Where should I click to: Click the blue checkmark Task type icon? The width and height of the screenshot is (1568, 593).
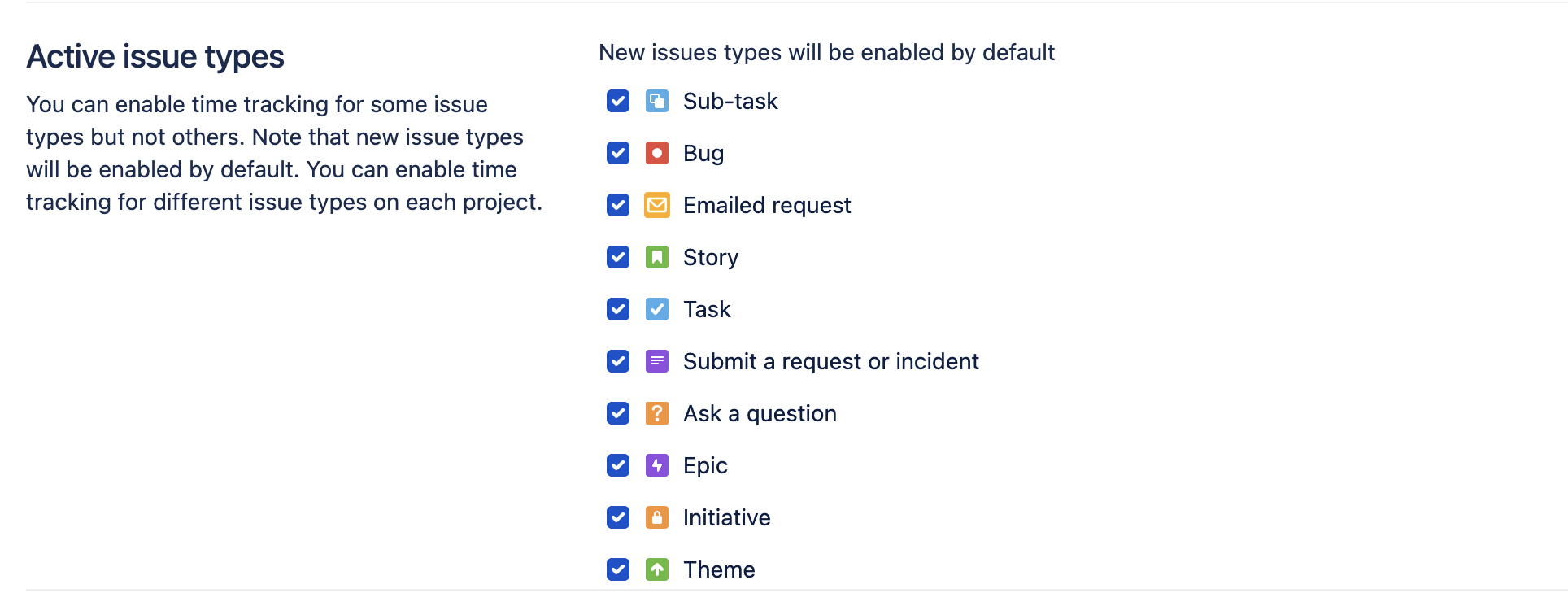tap(656, 309)
